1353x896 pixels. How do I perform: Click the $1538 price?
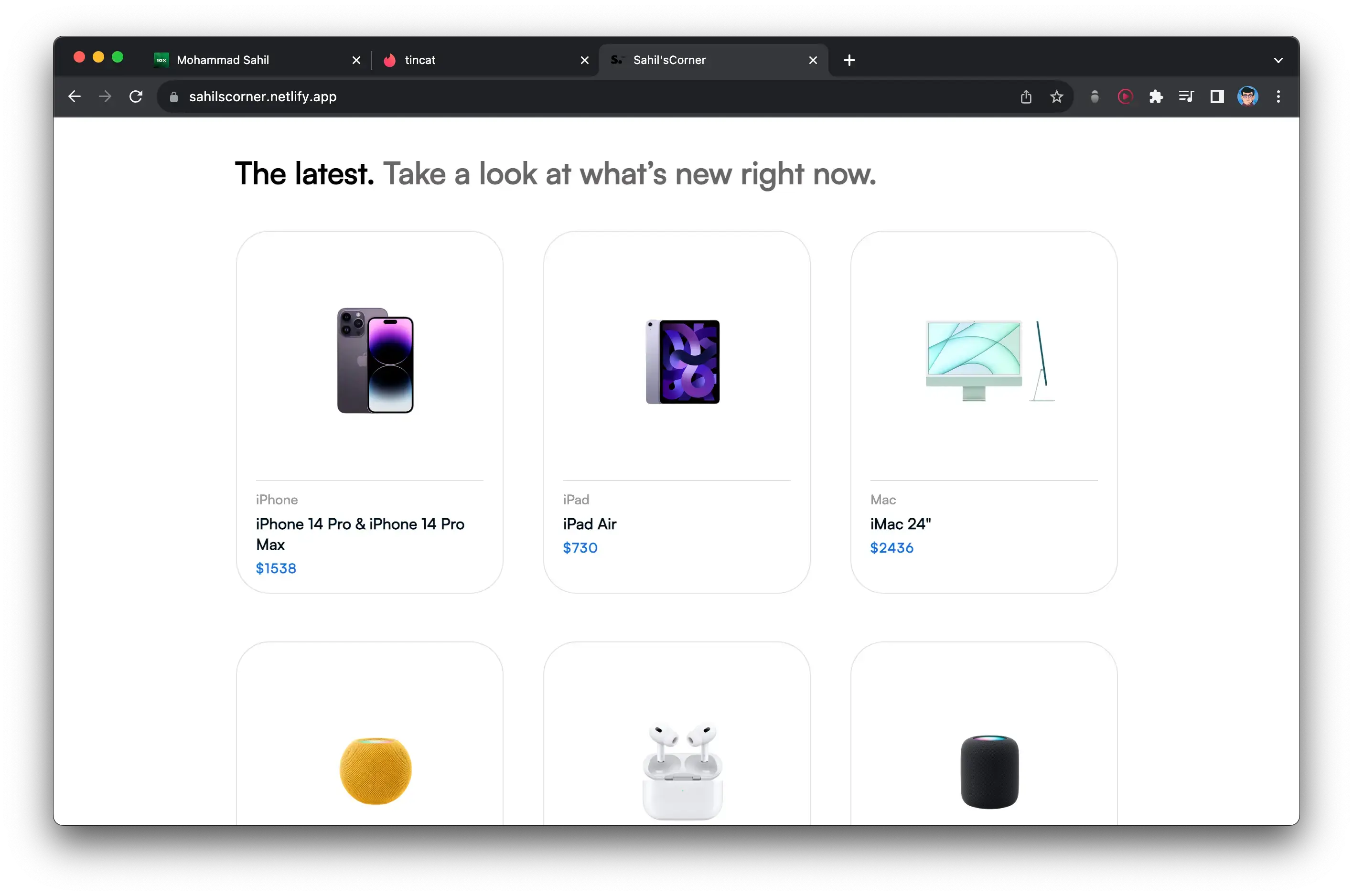coord(276,568)
